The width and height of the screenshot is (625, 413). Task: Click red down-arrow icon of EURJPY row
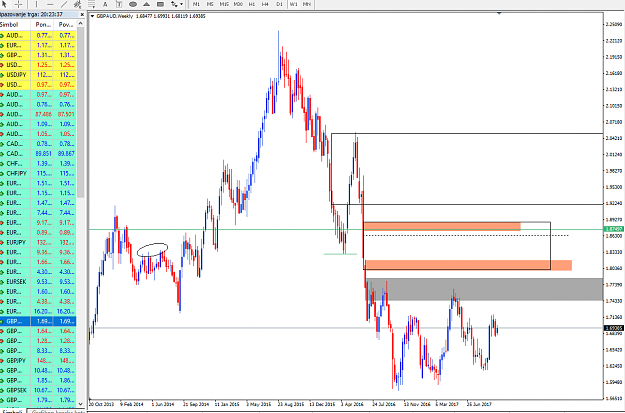[x=2, y=242]
